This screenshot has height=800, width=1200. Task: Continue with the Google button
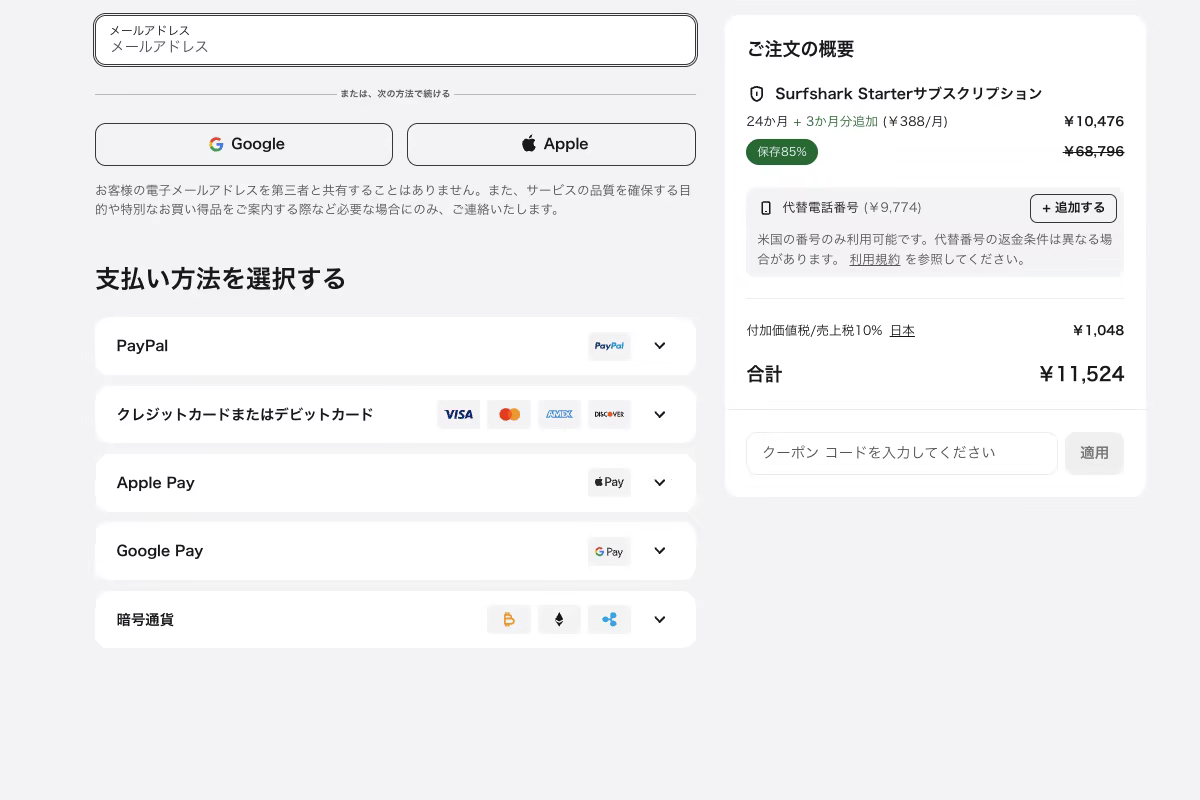244,144
